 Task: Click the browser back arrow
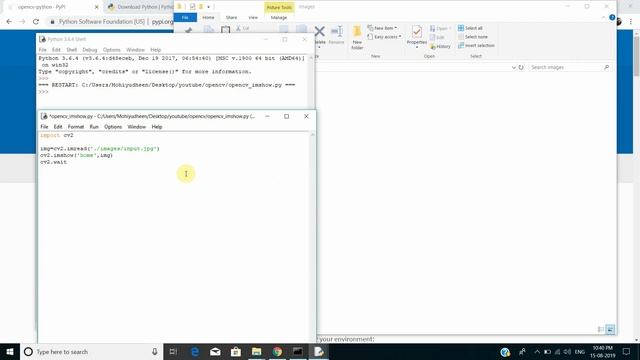(x=9, y=22)
